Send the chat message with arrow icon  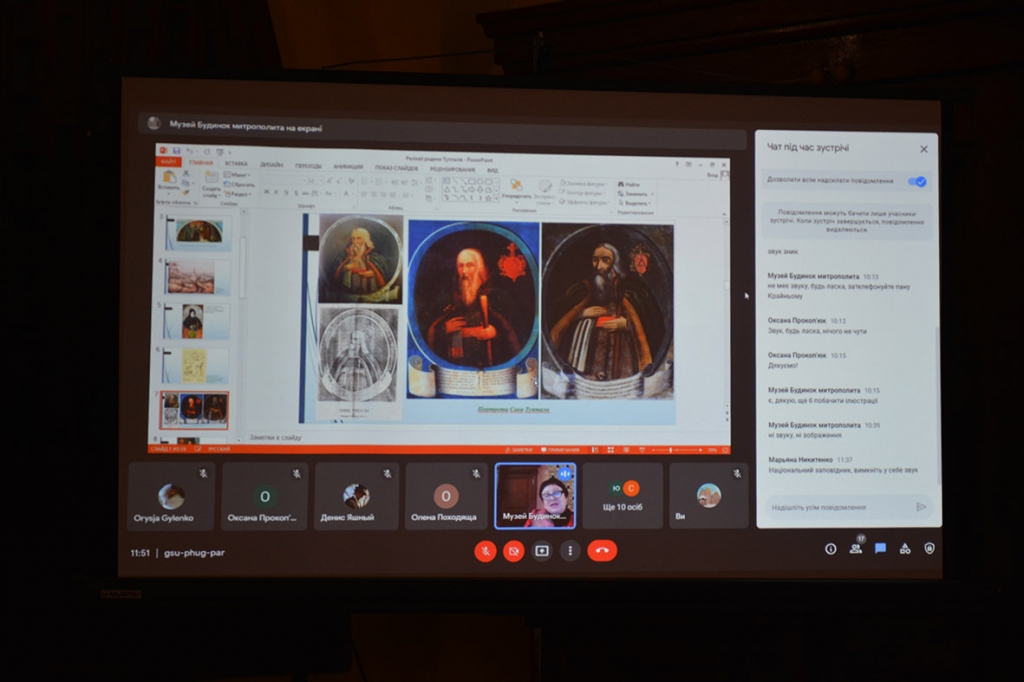coord(921,506)
